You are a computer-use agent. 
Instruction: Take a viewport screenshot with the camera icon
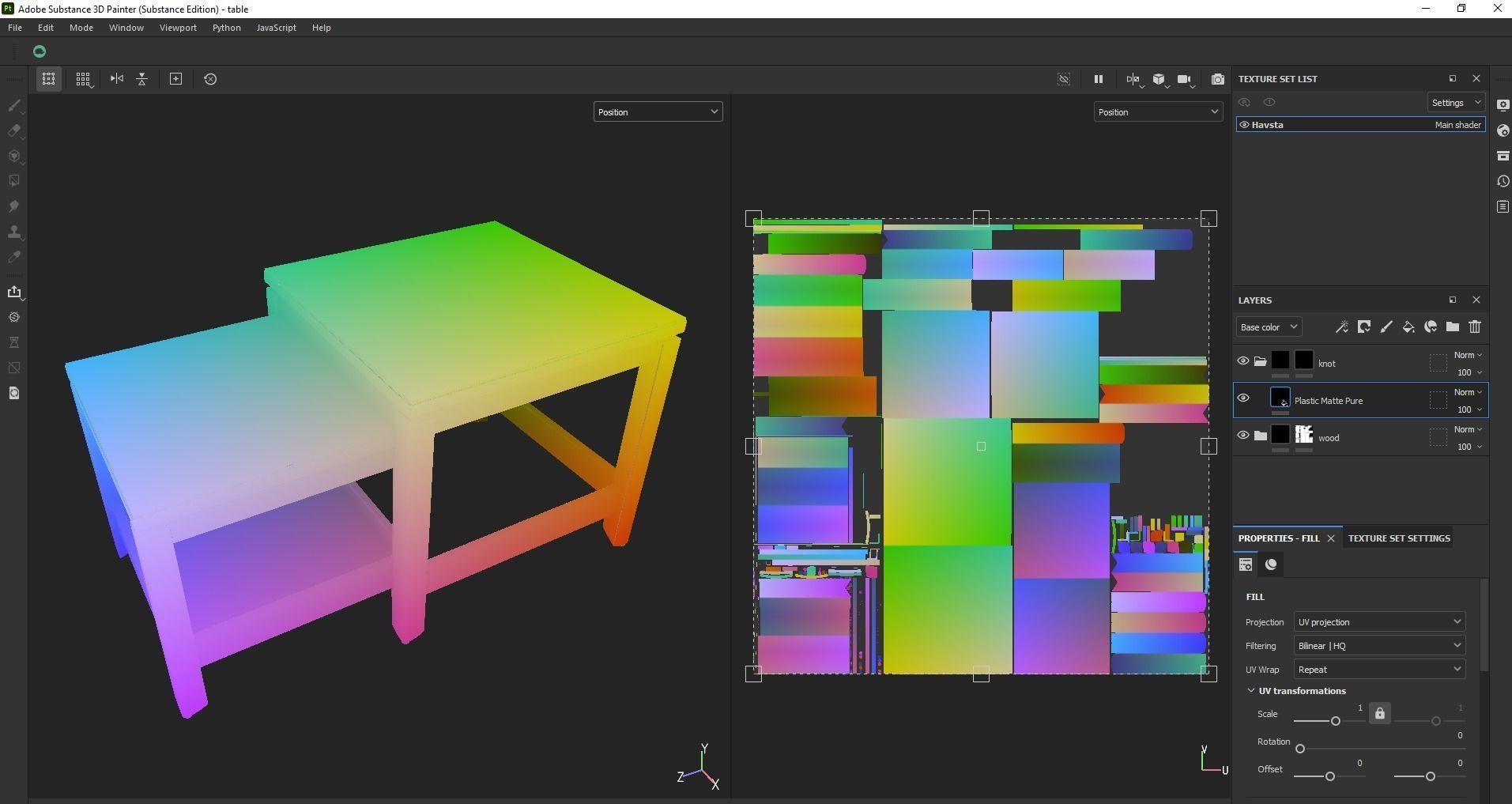click(x=1218, y=79)
